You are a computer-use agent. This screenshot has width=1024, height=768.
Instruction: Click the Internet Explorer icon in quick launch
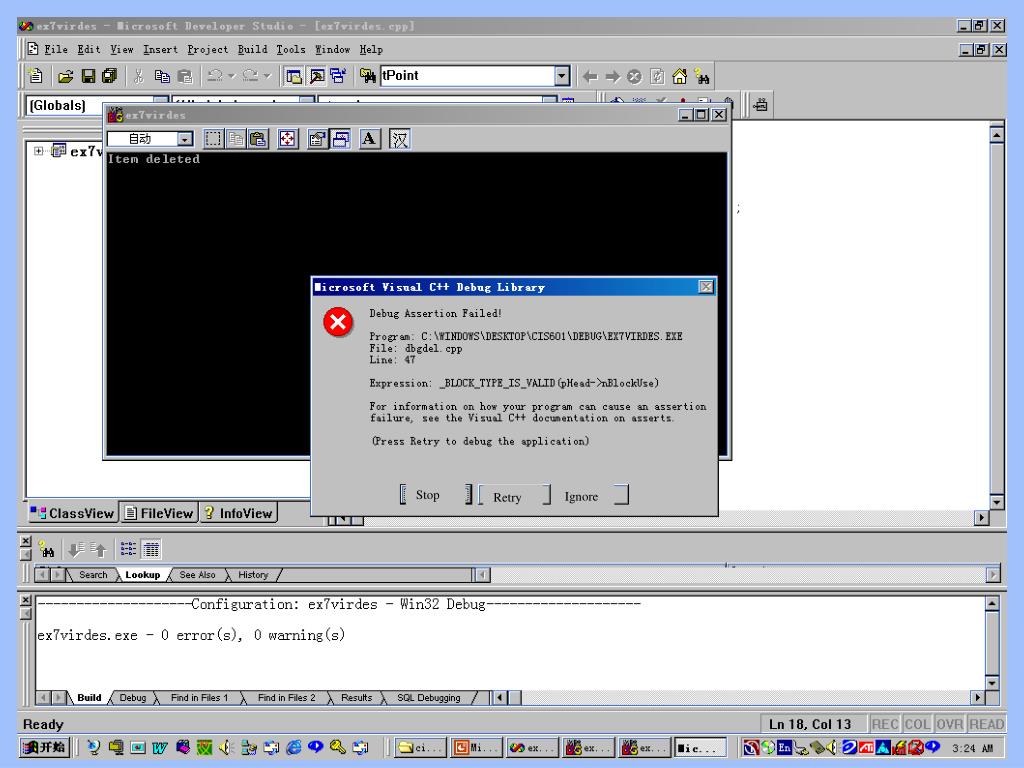(x=294, y=747)
